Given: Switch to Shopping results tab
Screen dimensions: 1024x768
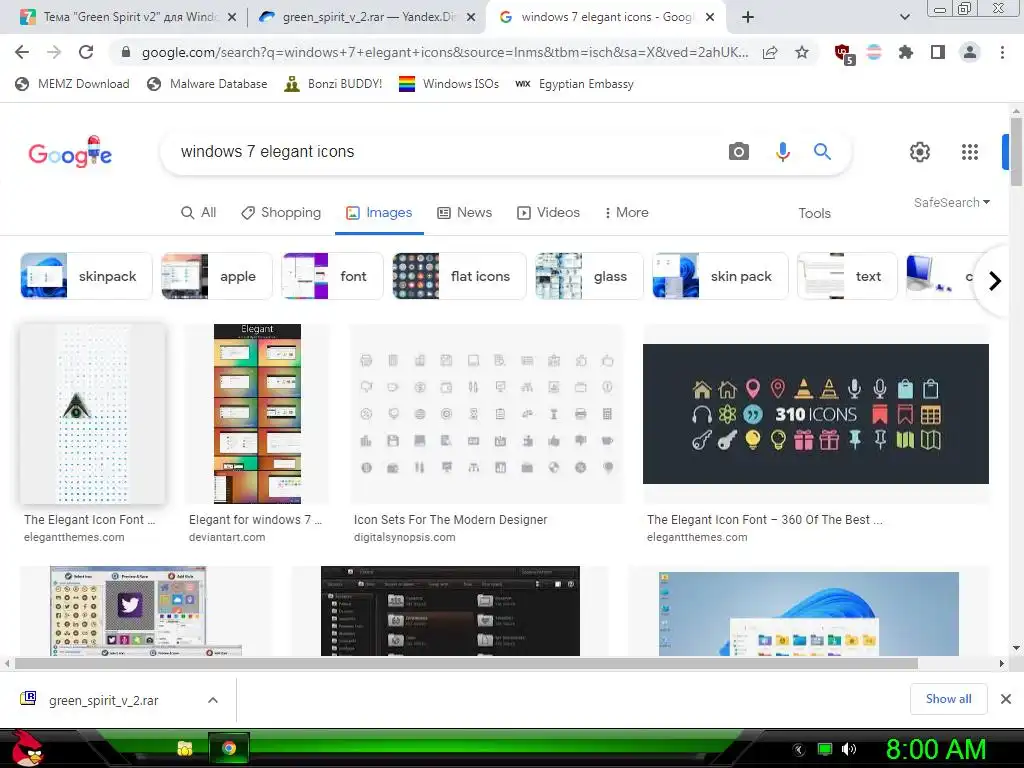Looking at the screenshot, I should (281, 212).
